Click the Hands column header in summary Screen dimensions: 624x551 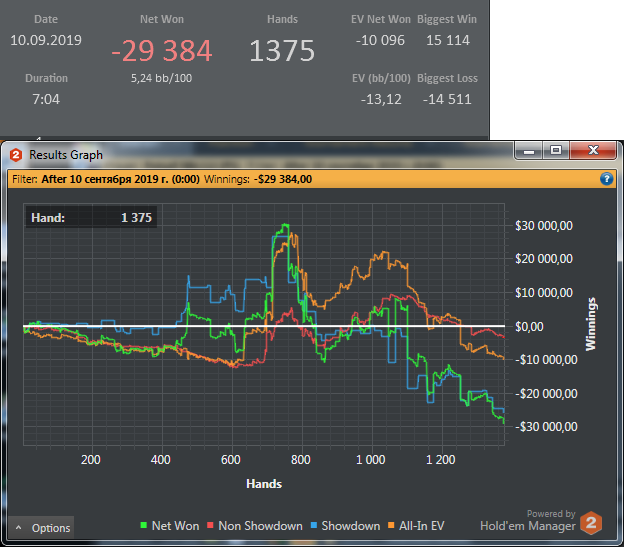click(x=282, y=19)
